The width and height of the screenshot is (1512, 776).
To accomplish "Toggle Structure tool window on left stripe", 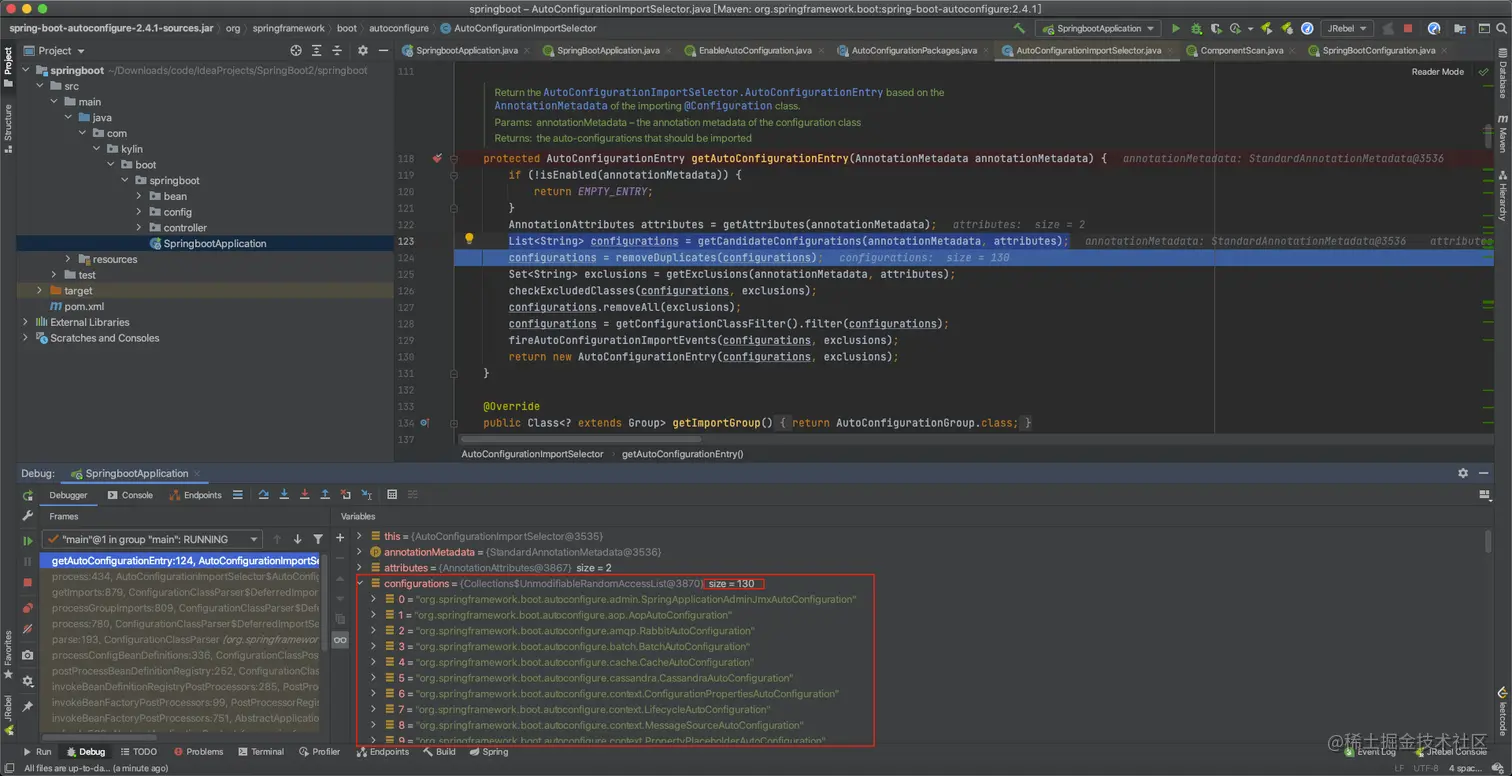I will [x=8, y=128].
